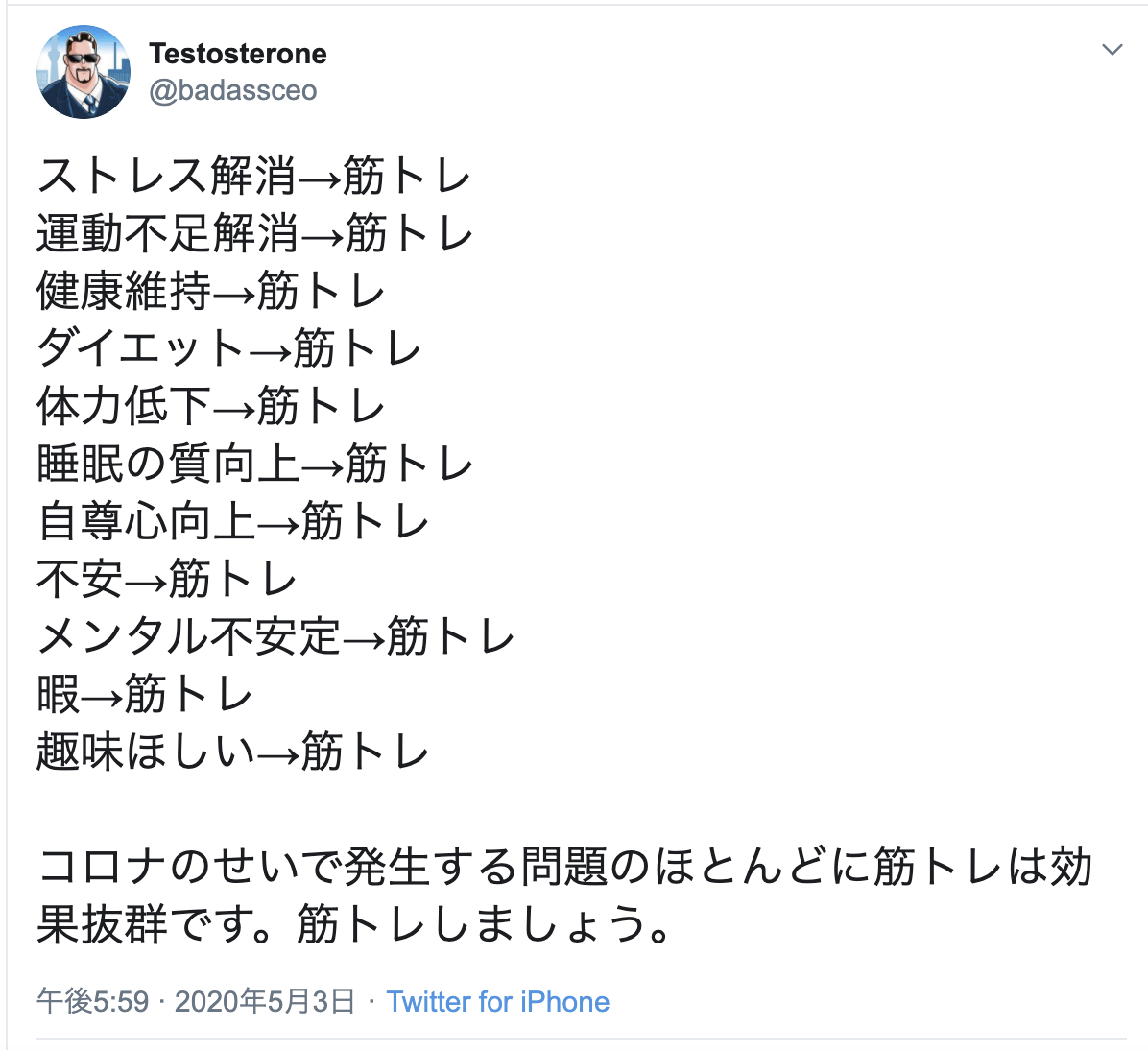Click the 不安→筋トレ text line
This screenshot has width=1148, height=1050.
tap(167, 579)
